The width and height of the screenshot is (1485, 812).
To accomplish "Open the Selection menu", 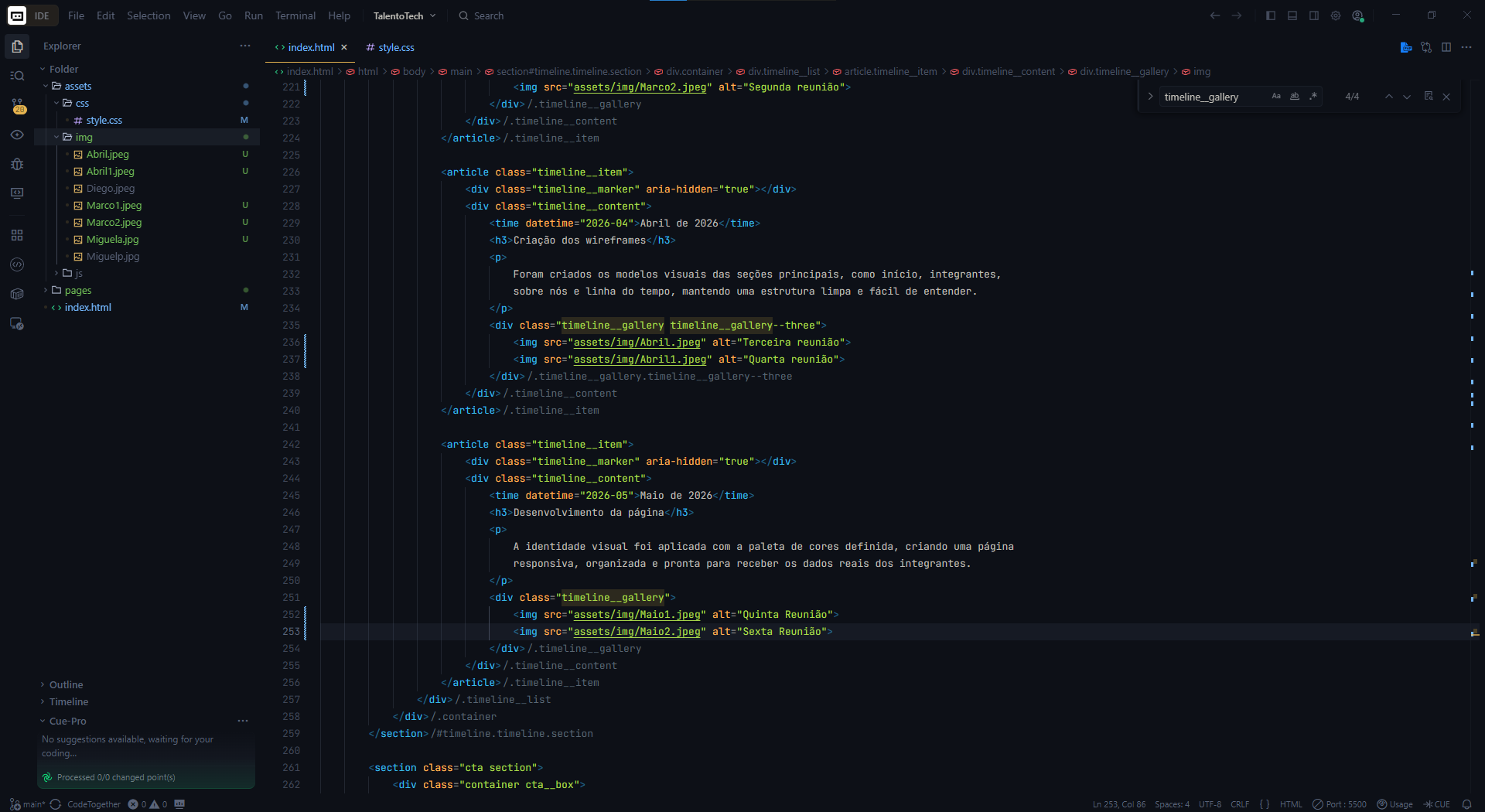I will [x=148, y=15].
